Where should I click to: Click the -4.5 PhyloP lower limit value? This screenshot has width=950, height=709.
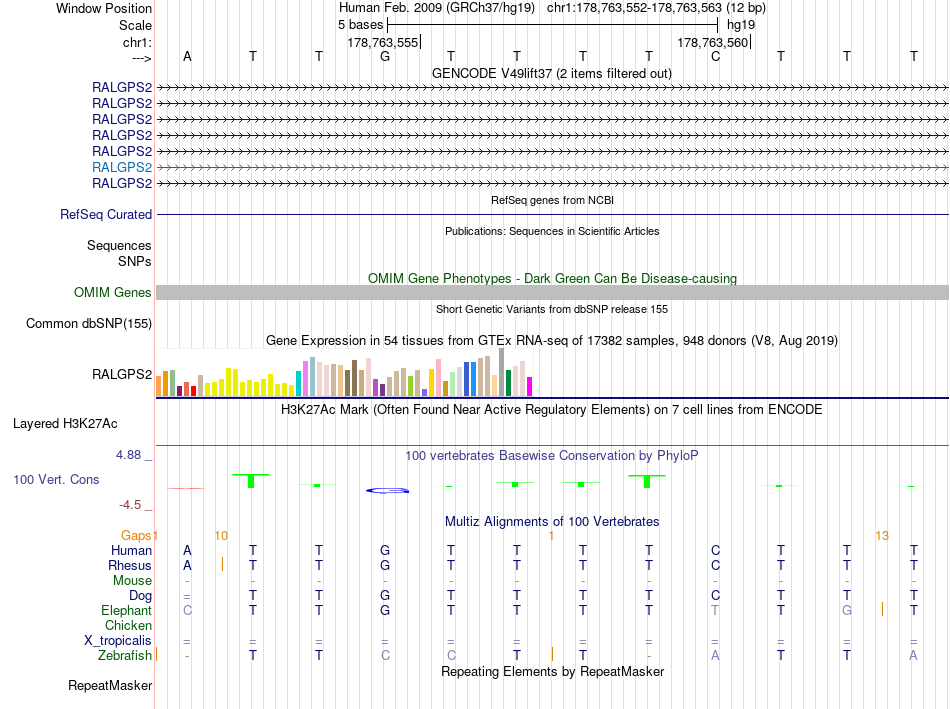130,505
